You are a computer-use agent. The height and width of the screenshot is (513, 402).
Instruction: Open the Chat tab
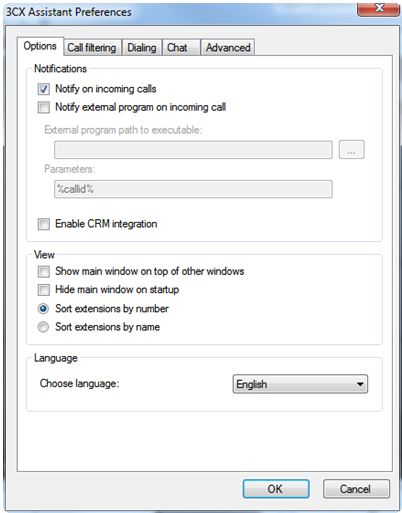tap(181, 48)
